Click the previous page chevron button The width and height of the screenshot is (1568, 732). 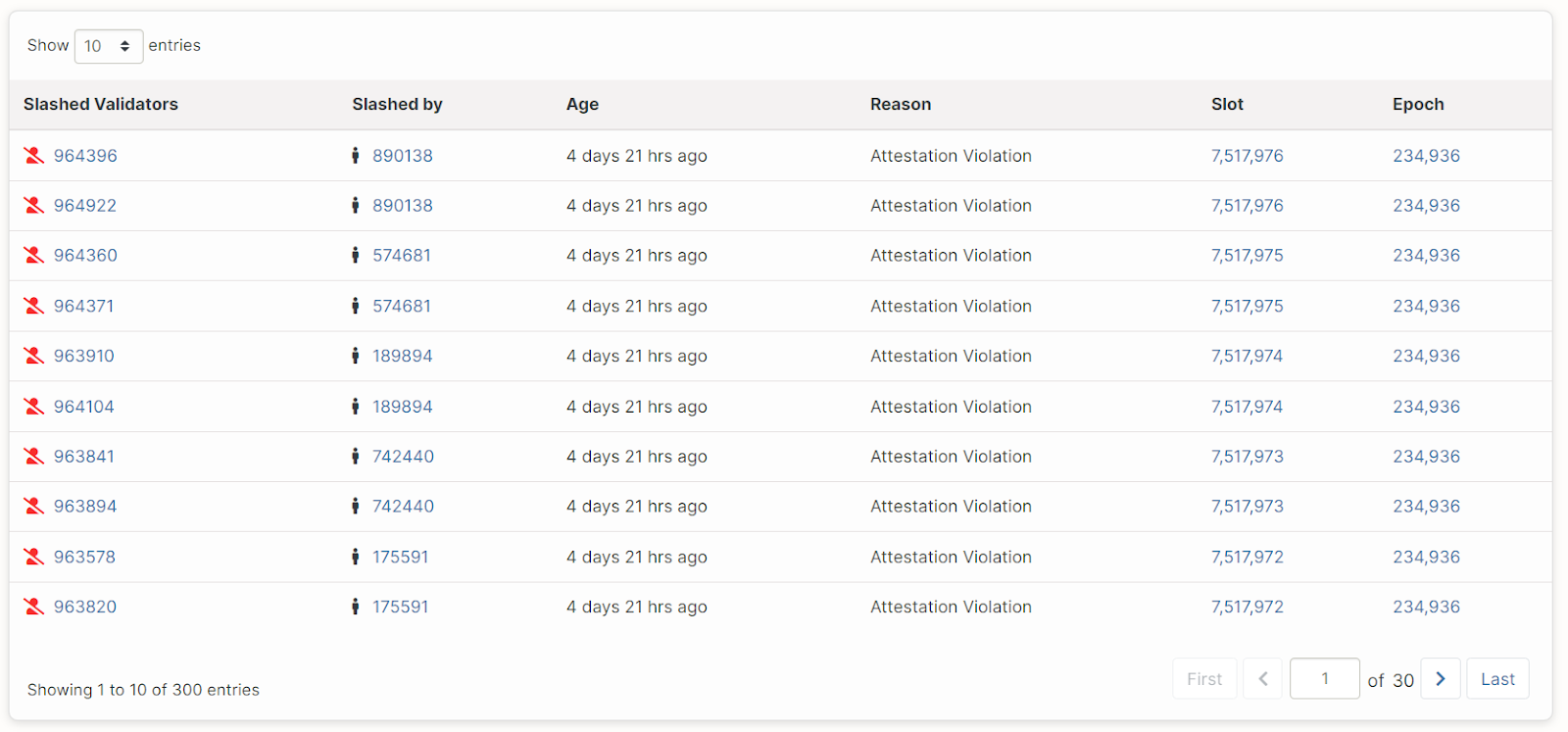pos(1262,679)
